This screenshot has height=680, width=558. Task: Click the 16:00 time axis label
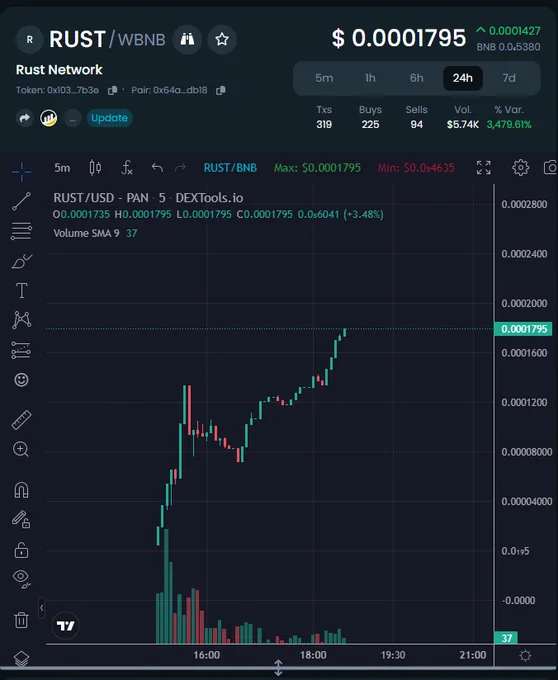click(206, 655)
